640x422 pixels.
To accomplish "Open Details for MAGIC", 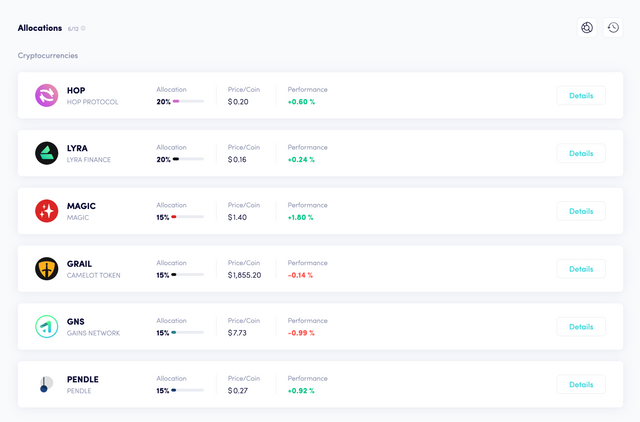I will 581,211.
